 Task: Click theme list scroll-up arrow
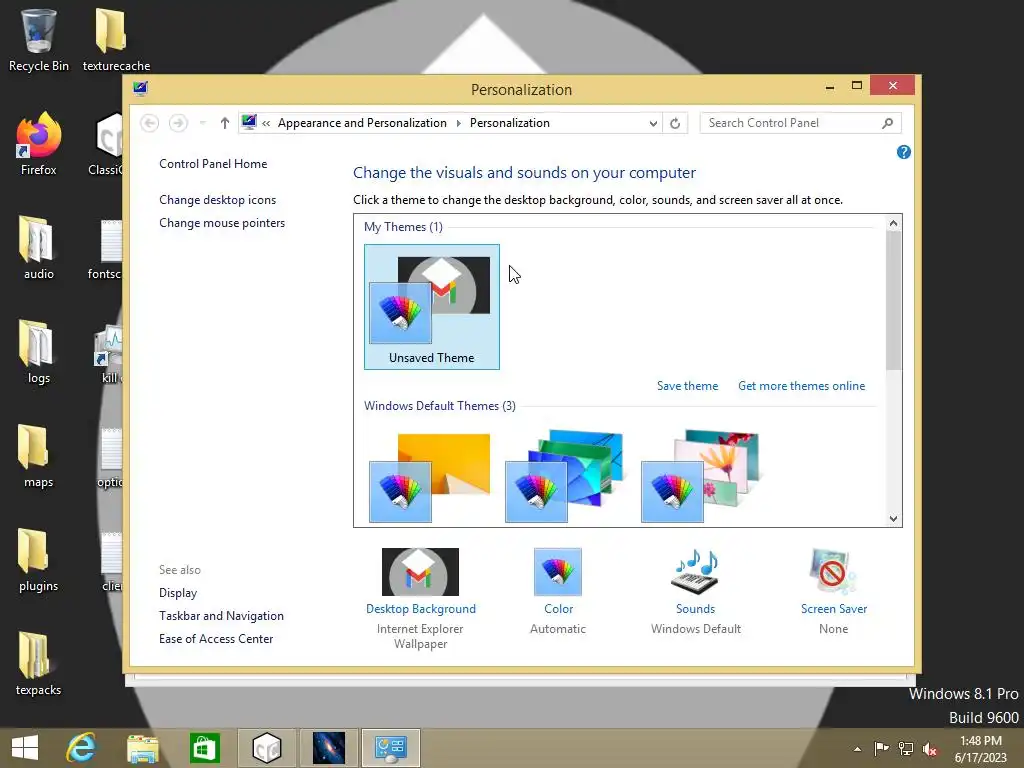pos(893,223)
